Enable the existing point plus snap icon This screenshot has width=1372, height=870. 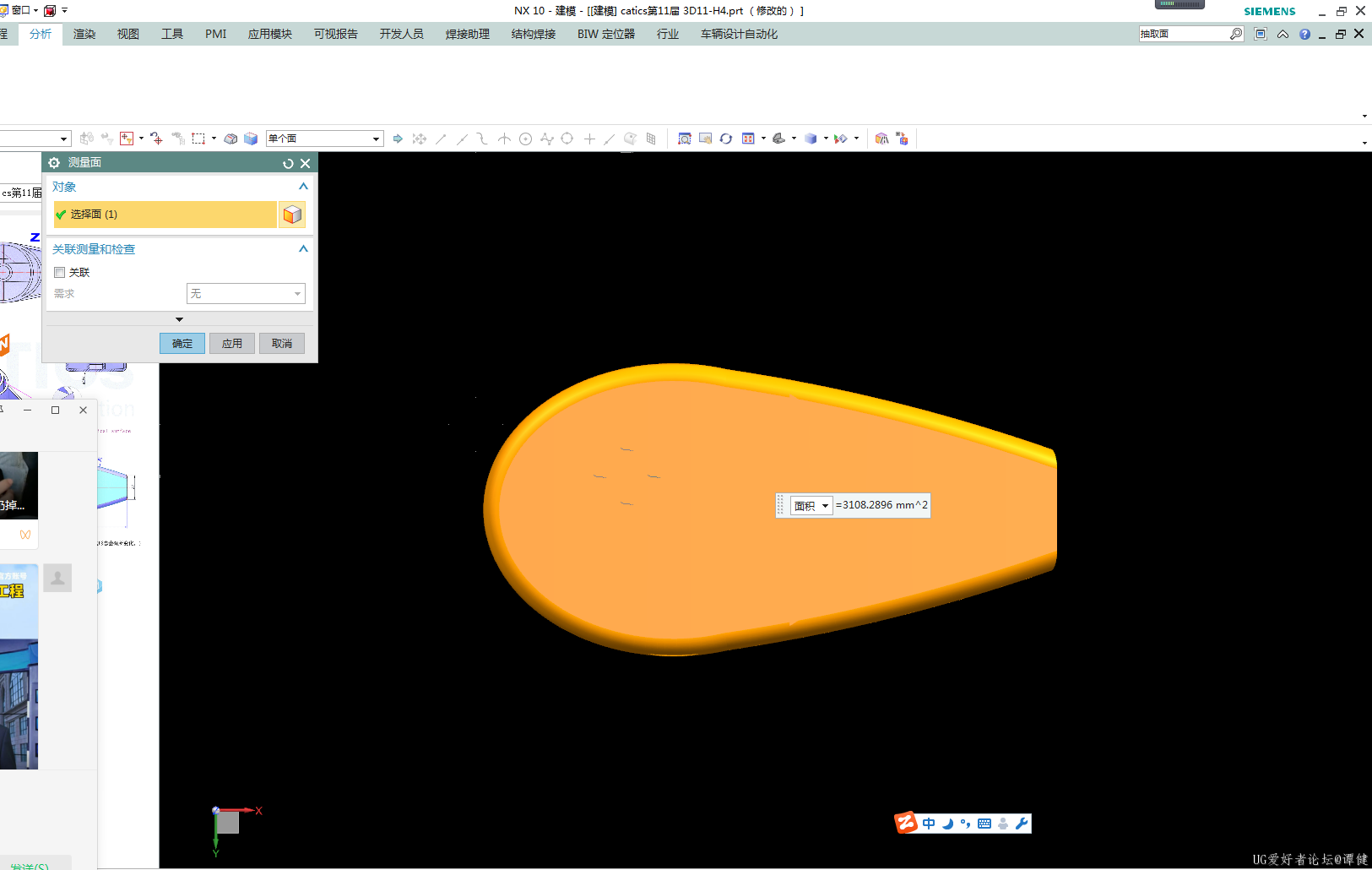pos(589,139)
